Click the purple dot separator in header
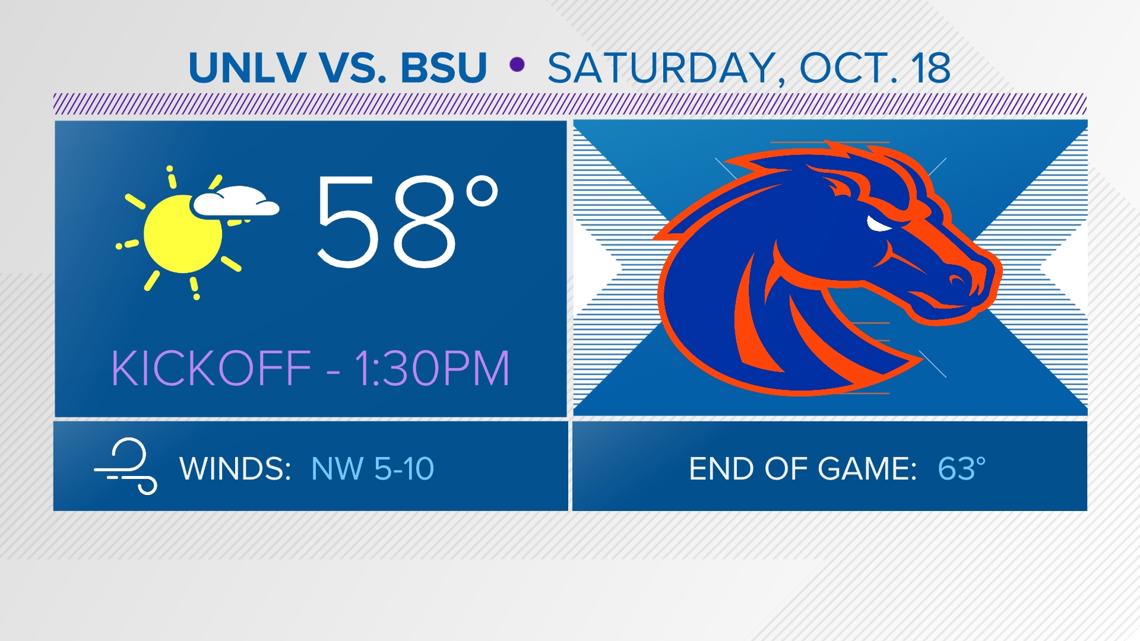Screen dimensions: 1140x641 point(517,66)
